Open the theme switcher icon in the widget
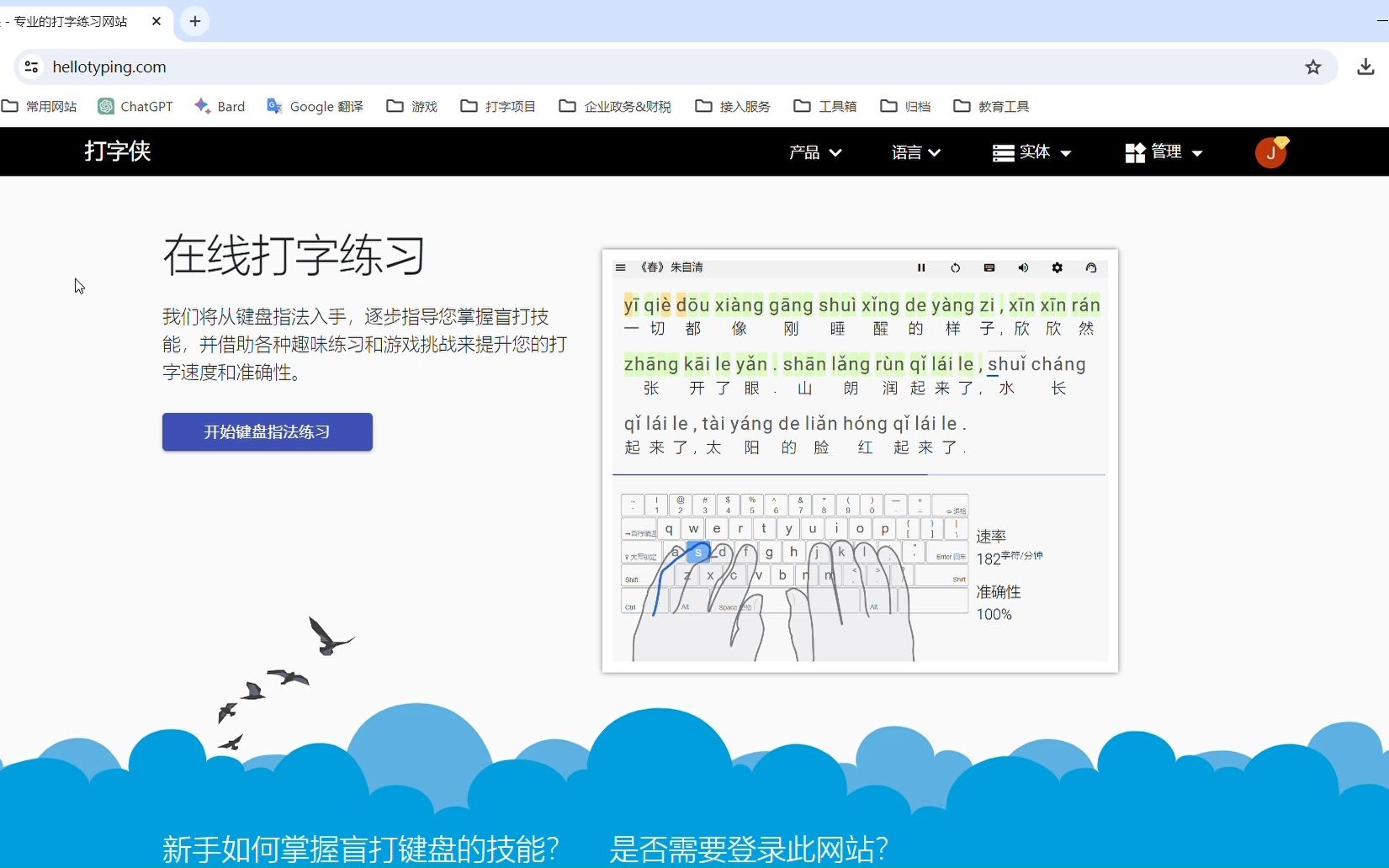 (1091, 267)
